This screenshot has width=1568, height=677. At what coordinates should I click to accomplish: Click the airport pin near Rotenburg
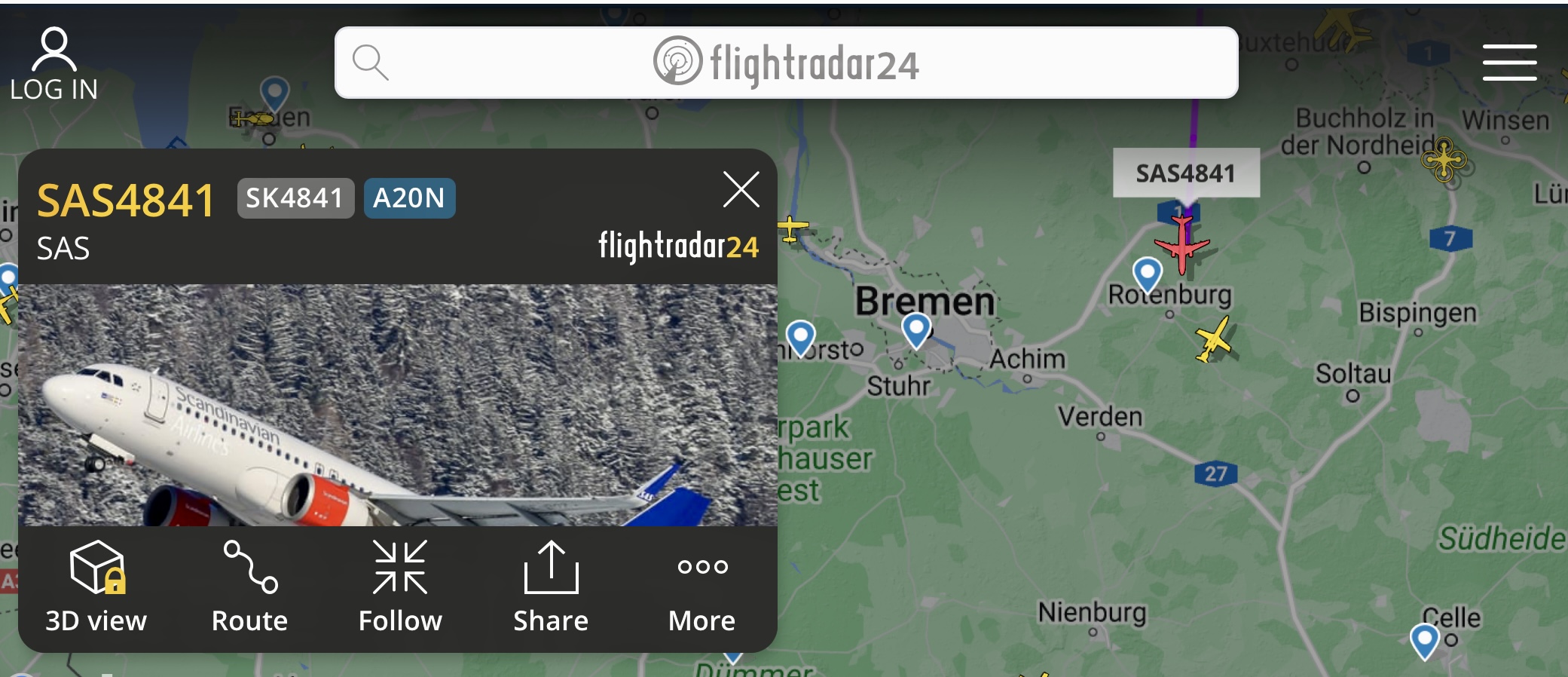1148,275
